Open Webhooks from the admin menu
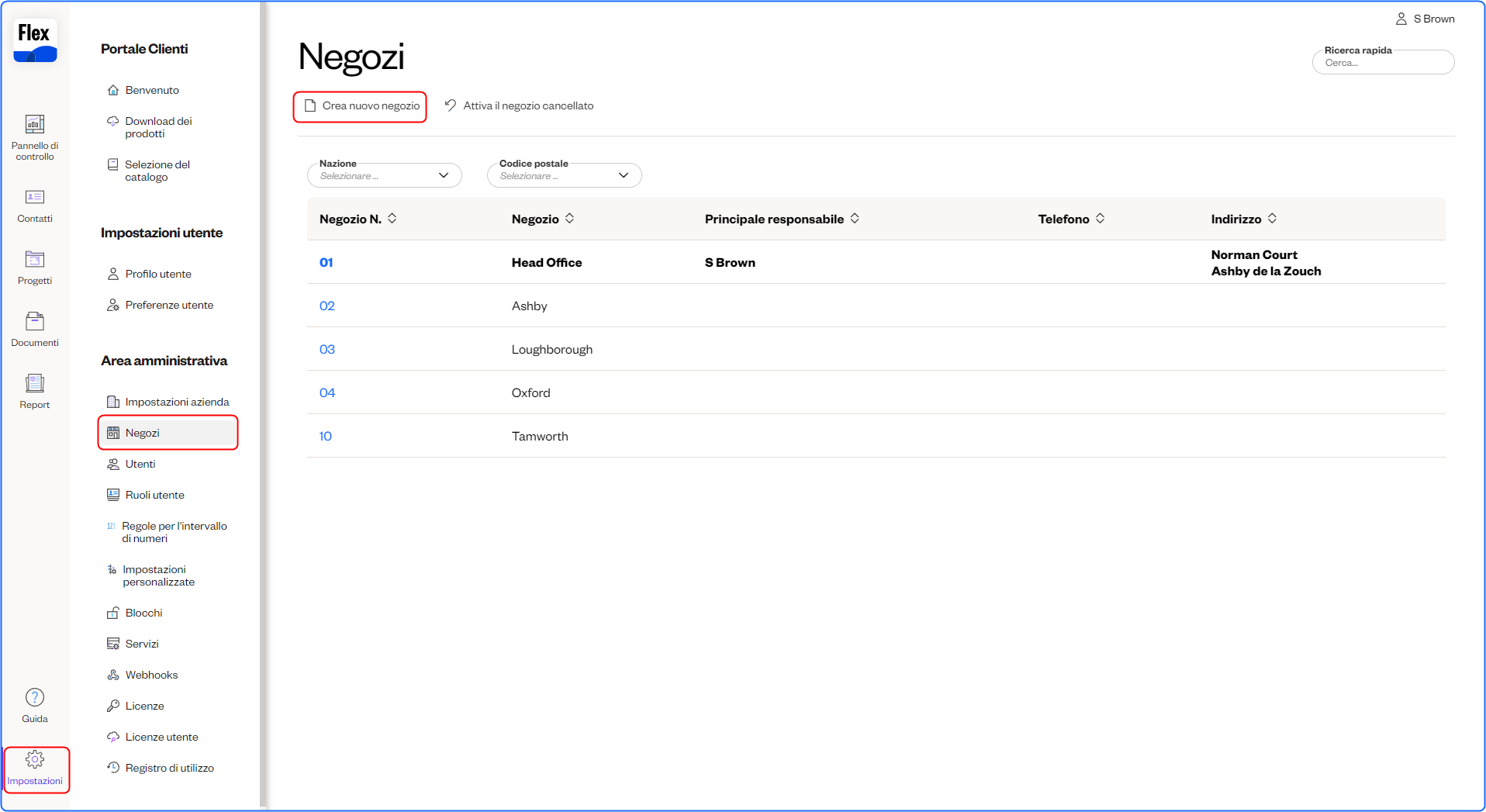The height and width of the screenshot is (812, 1486). pyautogui.click(x=151, y=675)
